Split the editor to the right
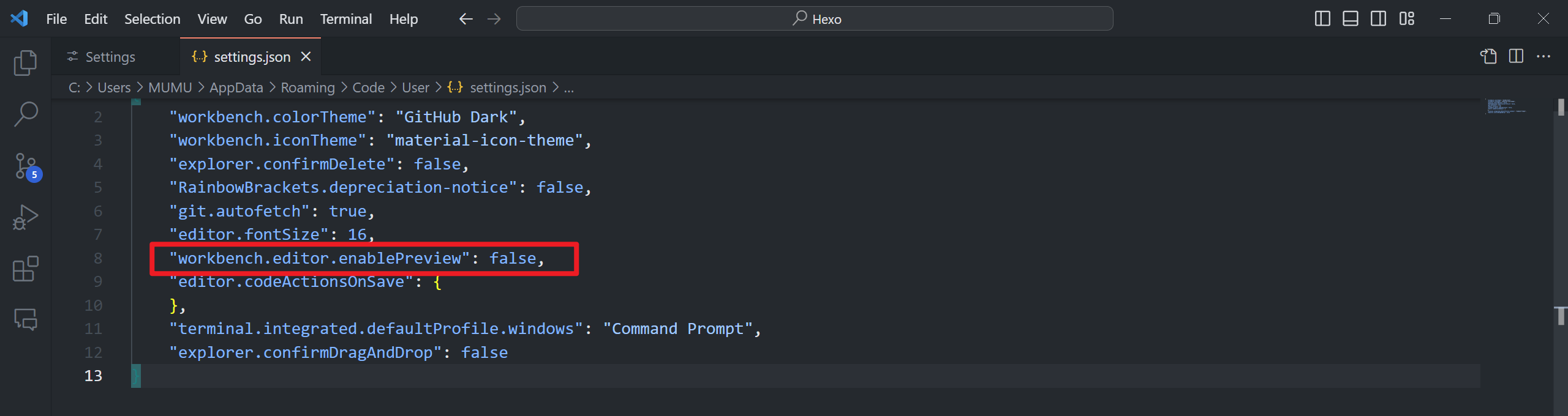Viewport: 1568px width, 416px height. [1517, 56]
